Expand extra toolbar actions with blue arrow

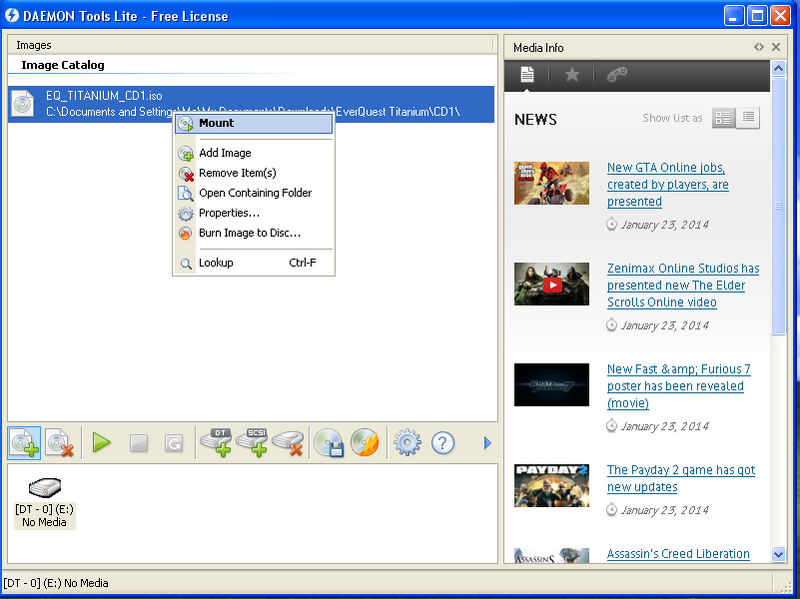[x=487, y=442]
